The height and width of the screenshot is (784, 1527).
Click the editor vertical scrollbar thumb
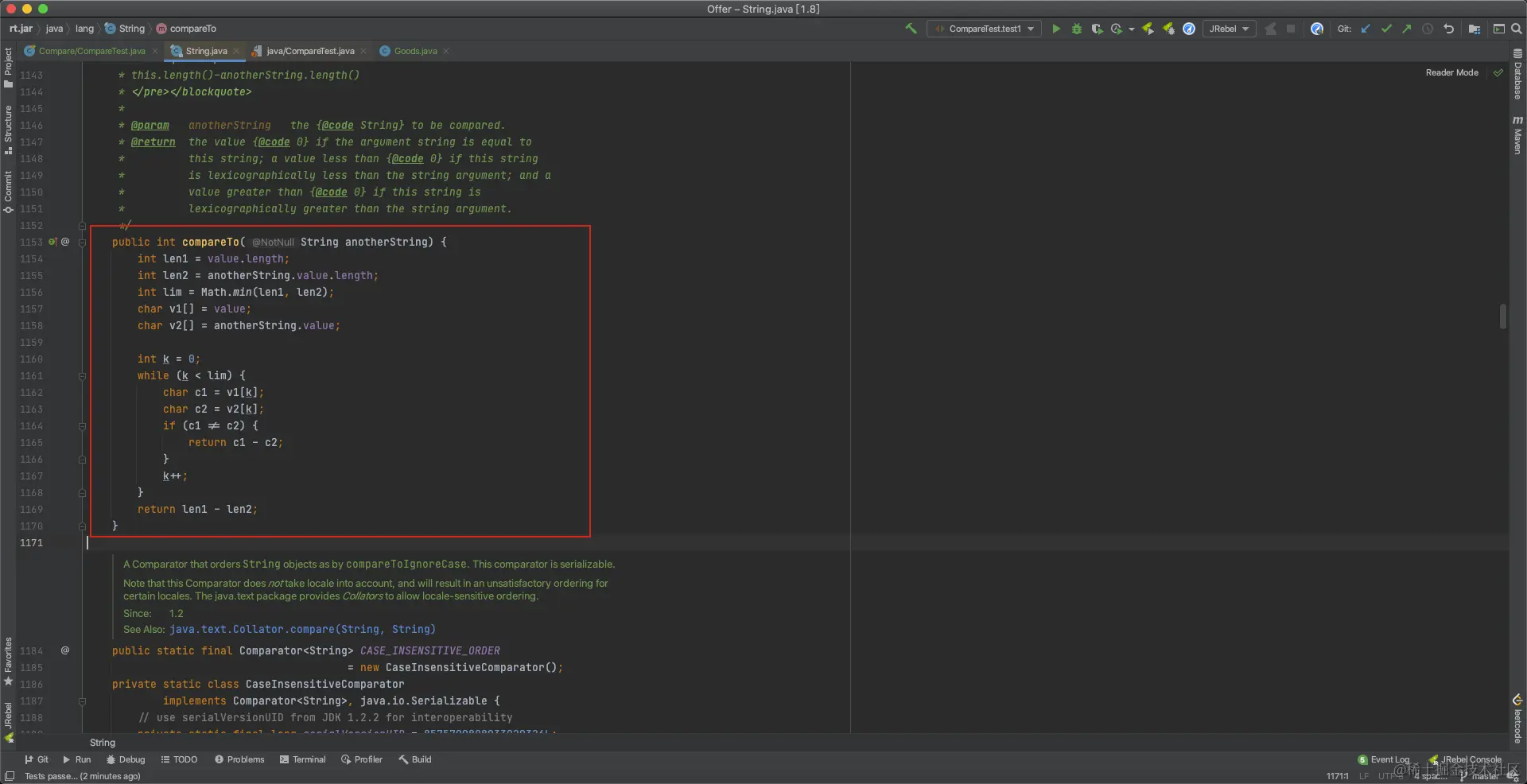[1503, 316]
